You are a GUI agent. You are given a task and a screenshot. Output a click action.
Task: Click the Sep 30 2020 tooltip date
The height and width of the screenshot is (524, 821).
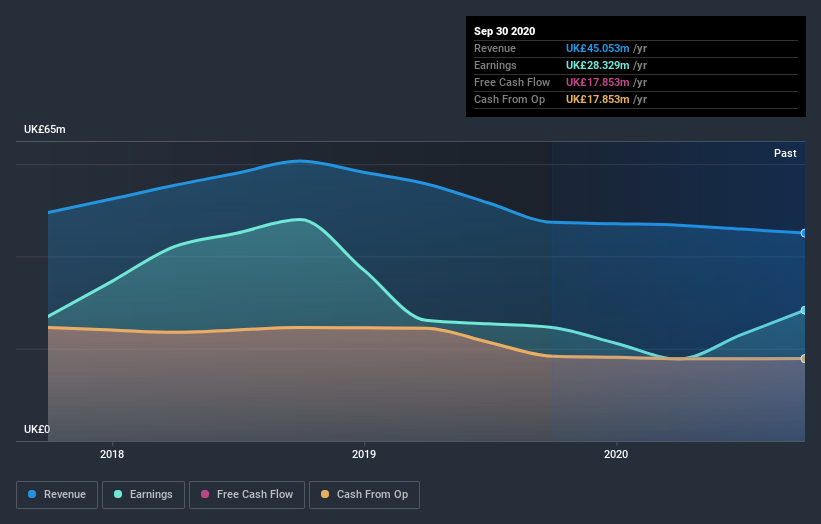(504, 31)
